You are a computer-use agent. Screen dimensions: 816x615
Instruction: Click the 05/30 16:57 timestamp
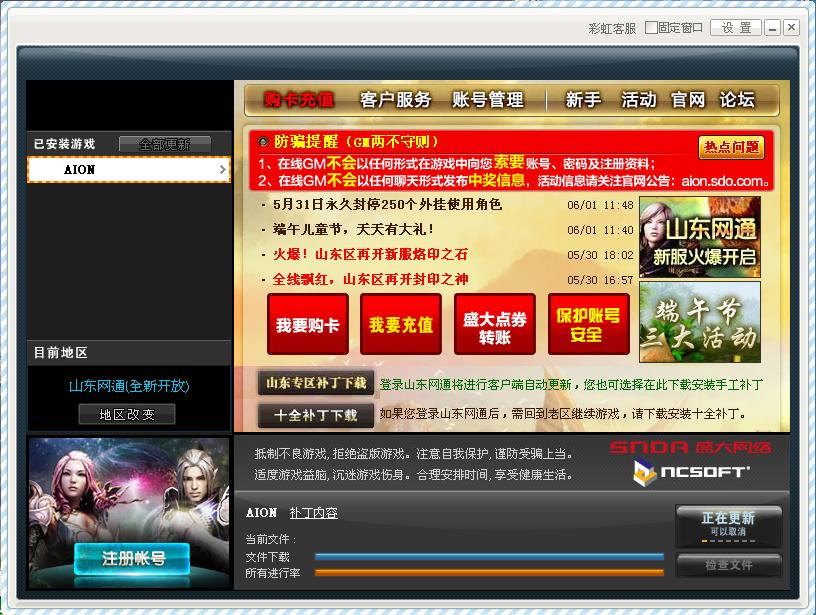pyautogui.click(x=600, y=280)
